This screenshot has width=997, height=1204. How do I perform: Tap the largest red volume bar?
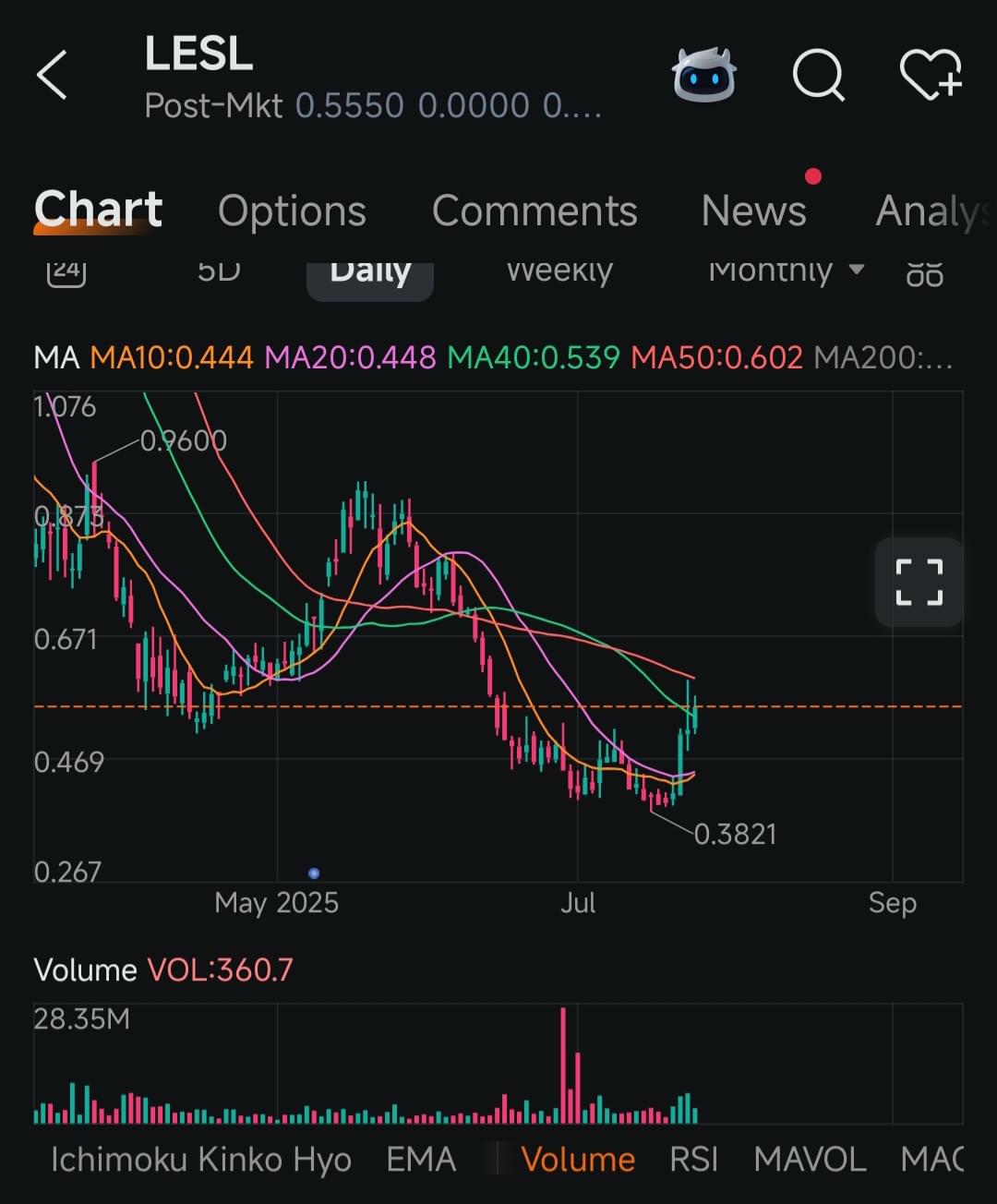(563, 1066)
